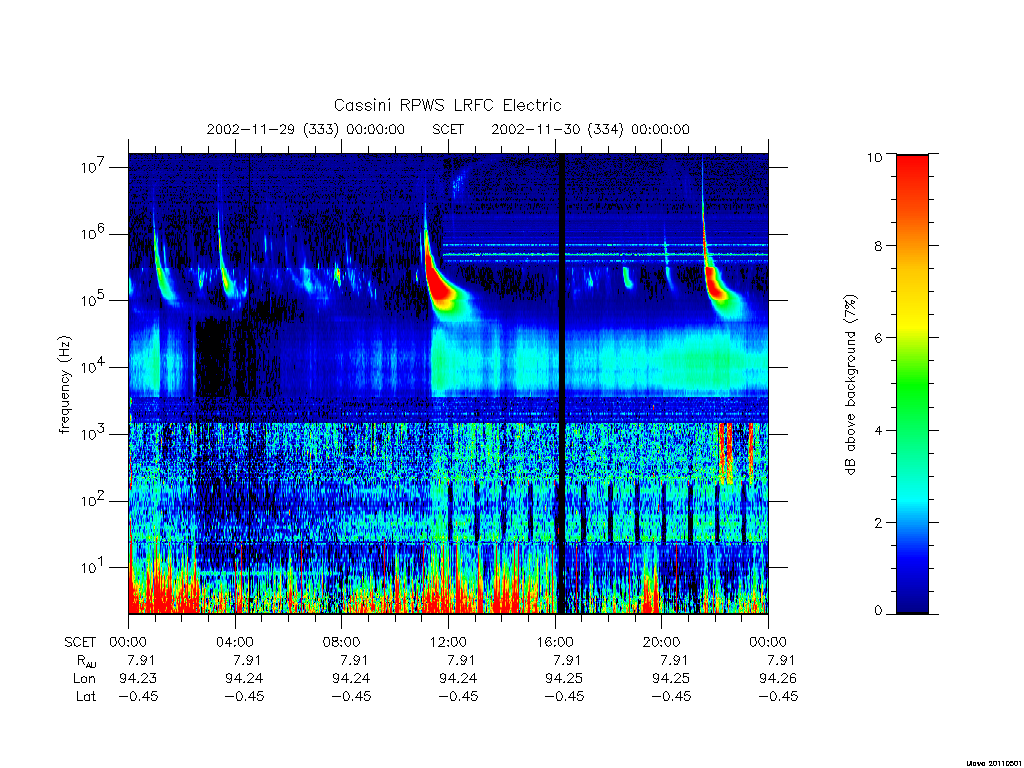Click the colorbar tick label 10

(874, 157)
